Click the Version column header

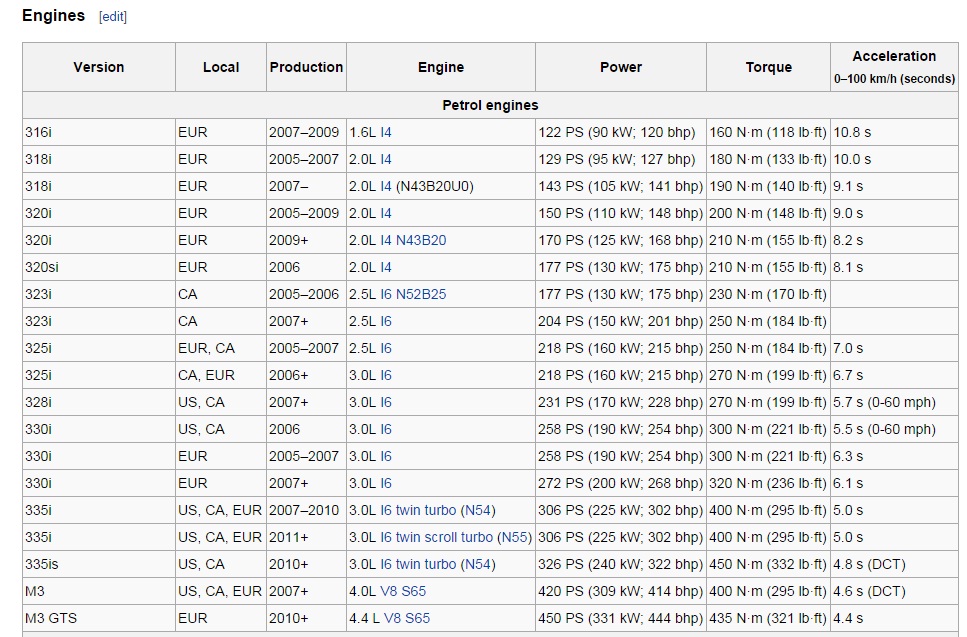coord(99,67)
